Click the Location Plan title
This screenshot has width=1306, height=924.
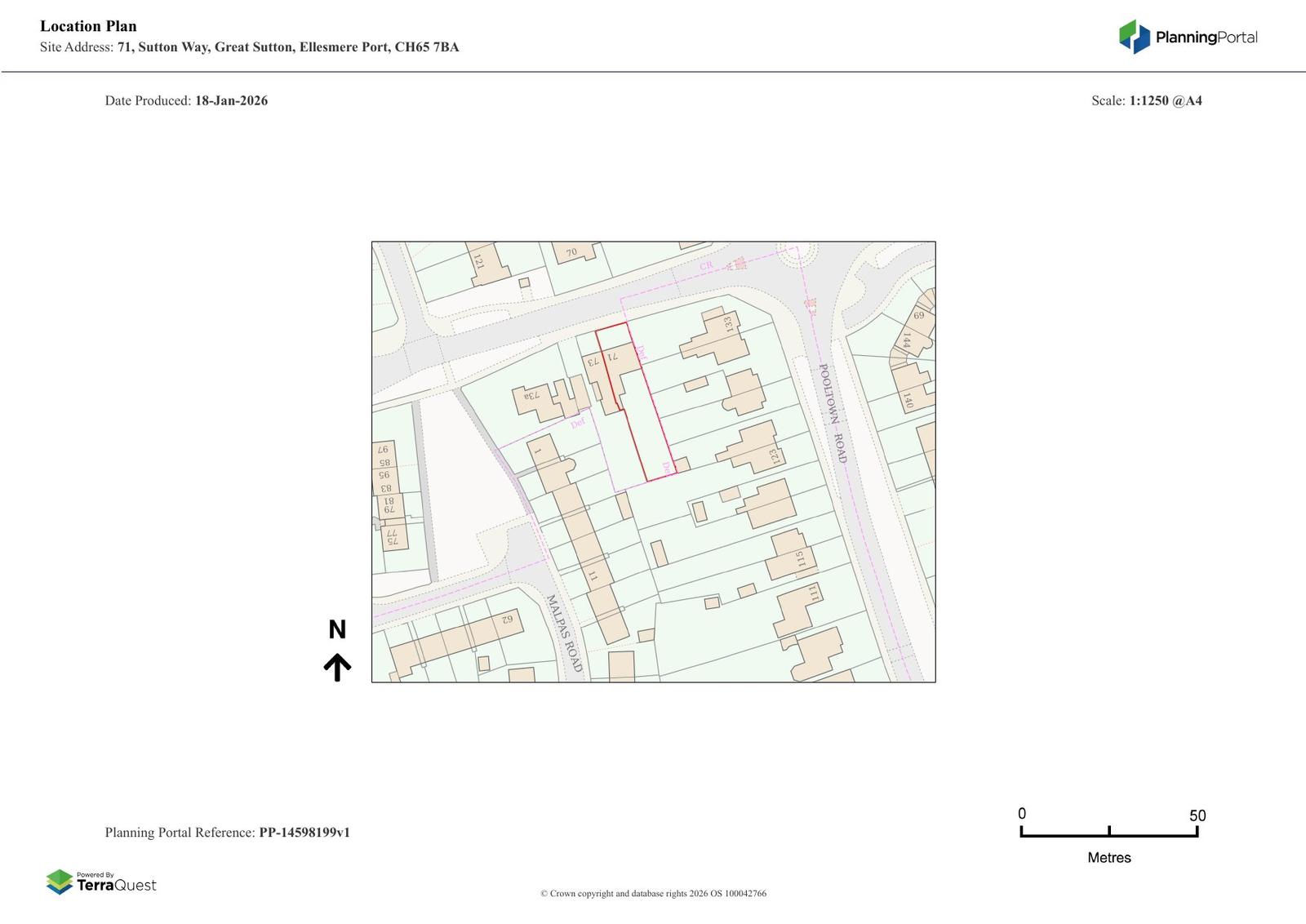(x=88, y=26)
